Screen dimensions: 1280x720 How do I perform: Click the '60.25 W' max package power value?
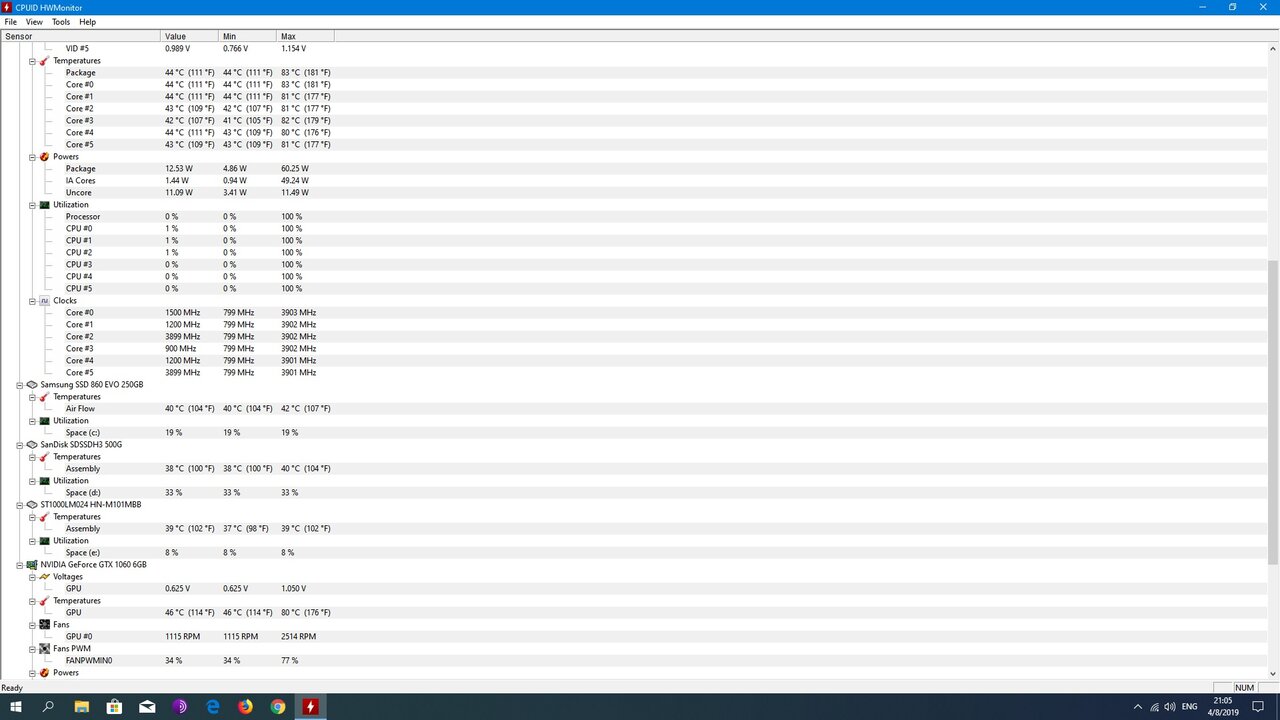tap(295, 169)
